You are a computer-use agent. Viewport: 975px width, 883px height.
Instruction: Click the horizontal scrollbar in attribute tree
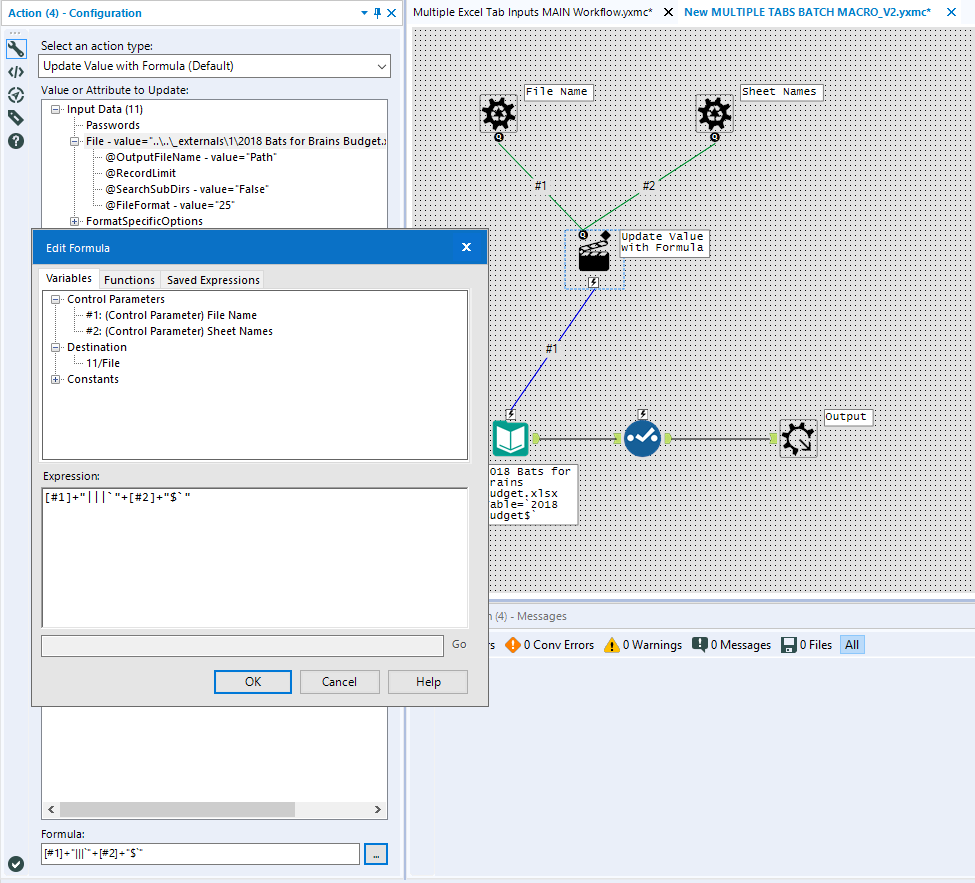pos(176,809)
